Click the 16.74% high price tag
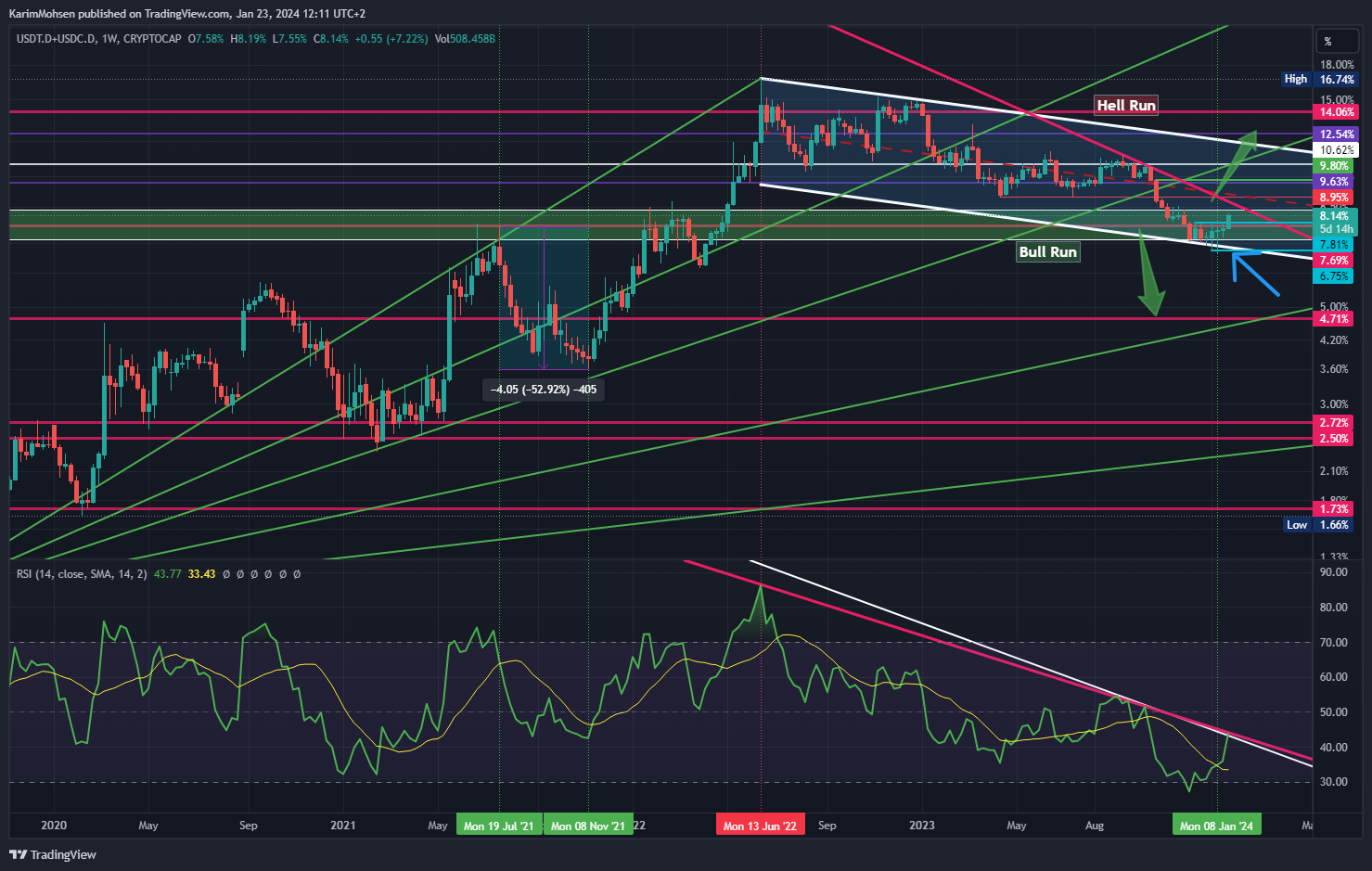The width and height of the screenshot is (1372, 871). (1337, 80)
